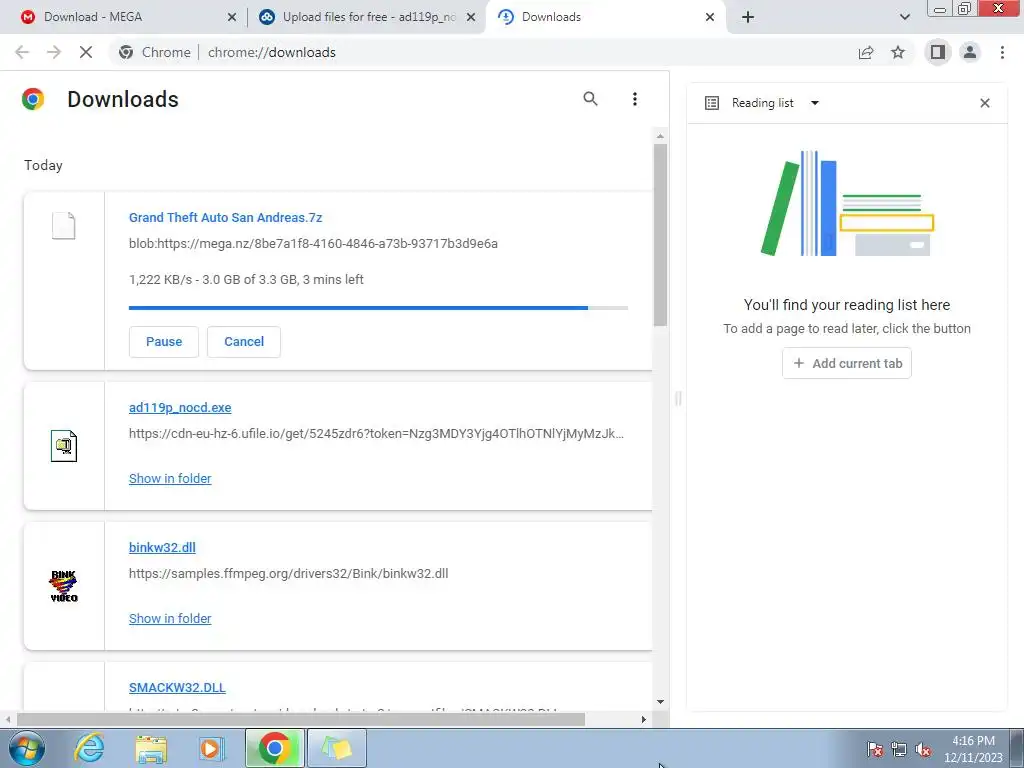Open the folder window taskbar button
Image resolution: width=1024 pixels, height=768 pixels.
tap(337, 748)
